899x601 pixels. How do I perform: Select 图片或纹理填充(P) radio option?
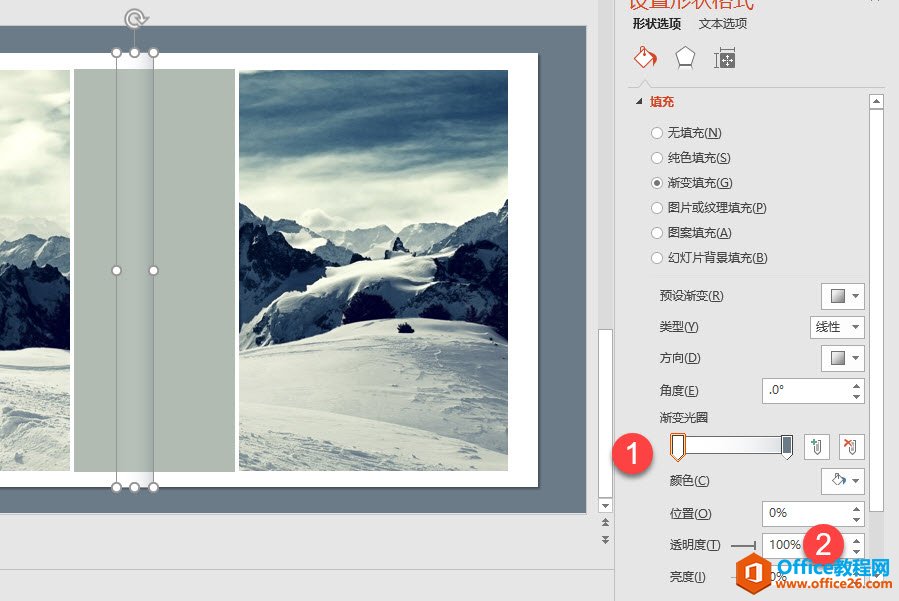656,208
